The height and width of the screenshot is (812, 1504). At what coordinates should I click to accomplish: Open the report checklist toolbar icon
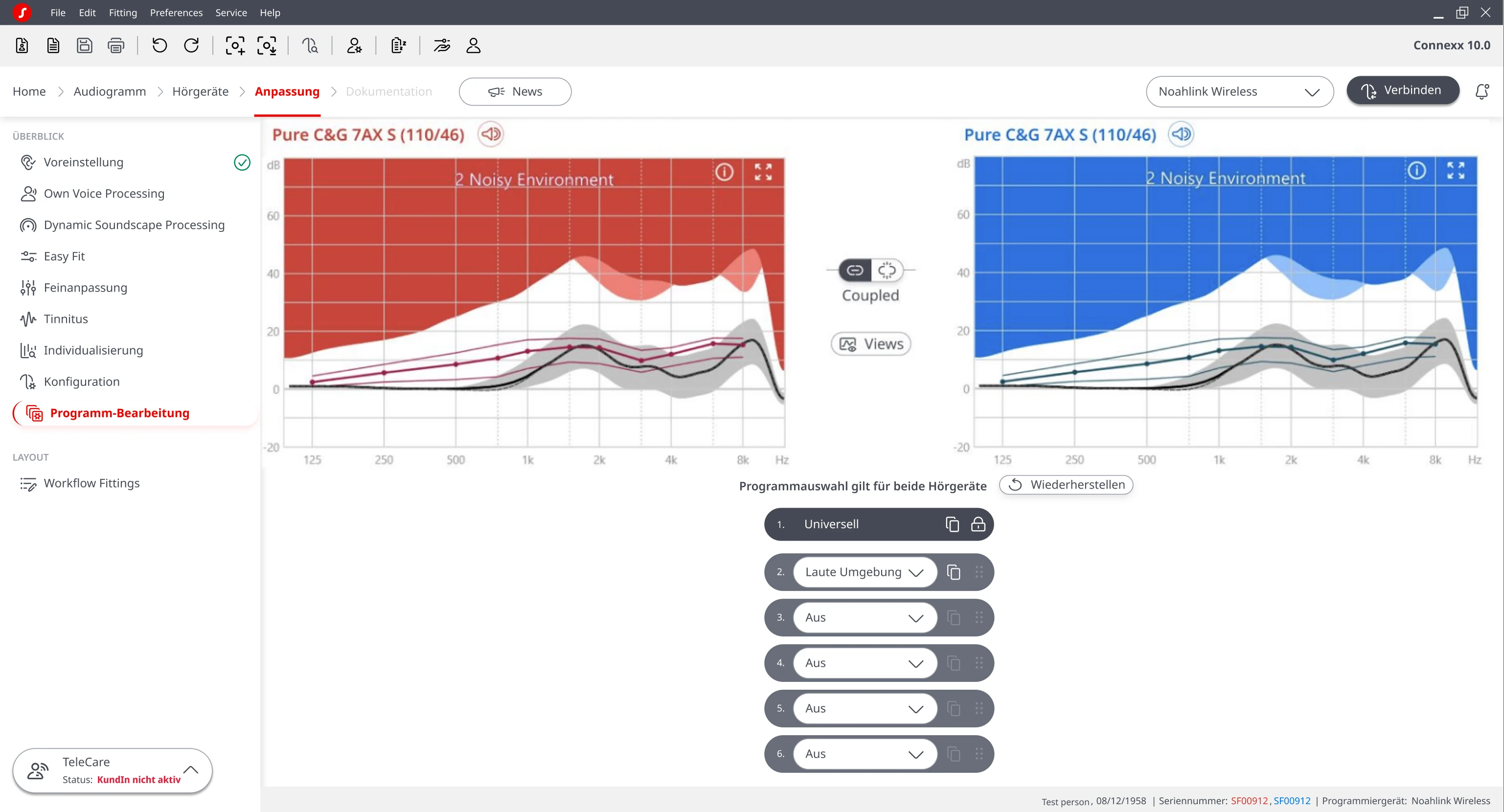(x=399, y=45)
